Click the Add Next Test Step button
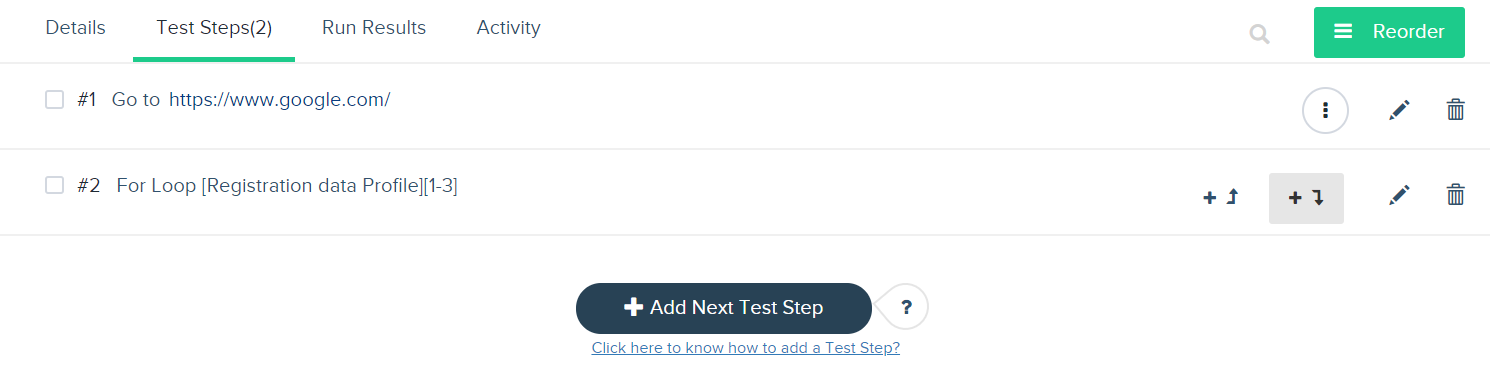Screen dimensions: 1490x385 724,308
